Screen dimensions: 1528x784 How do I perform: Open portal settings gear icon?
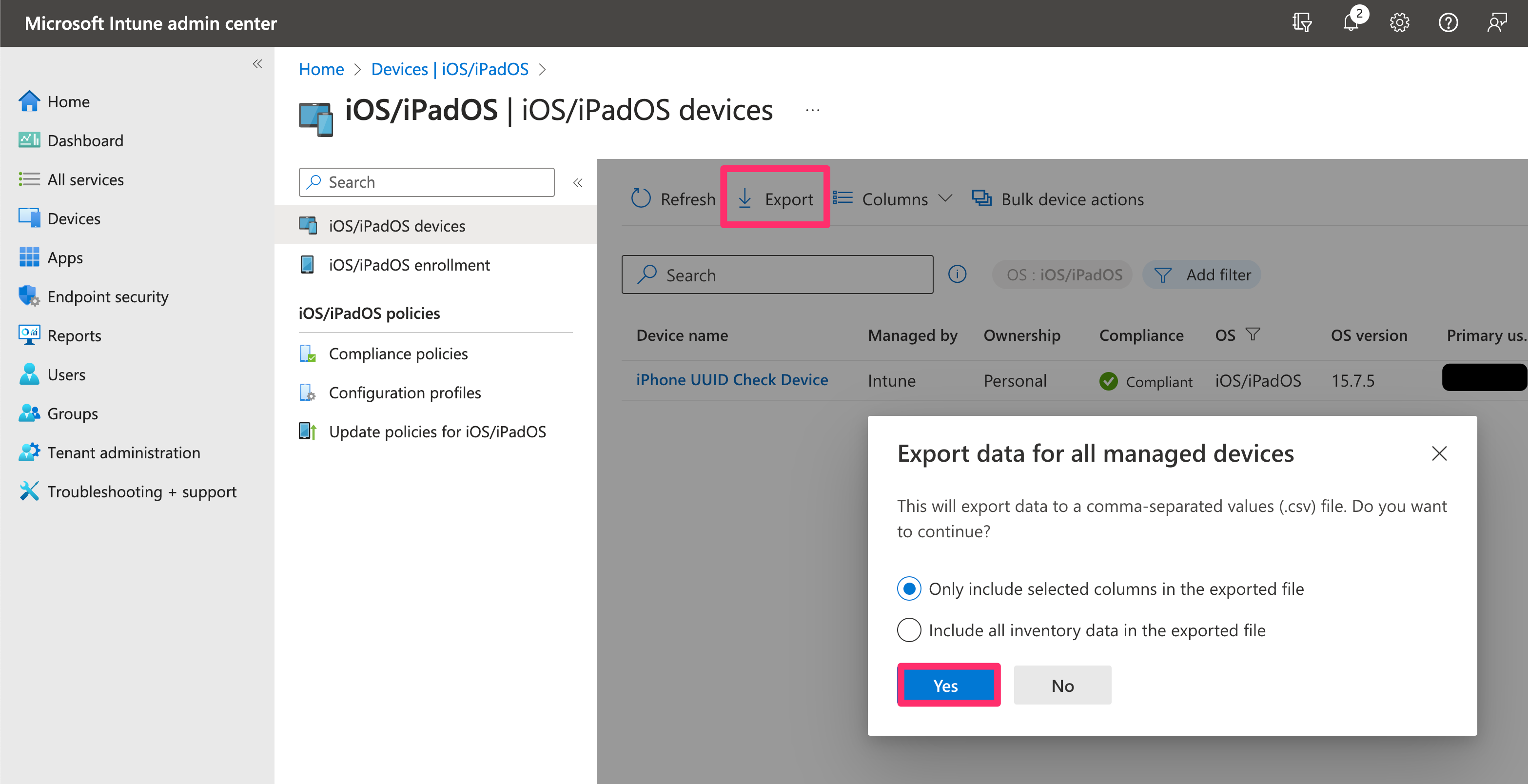click(1399, 23)
